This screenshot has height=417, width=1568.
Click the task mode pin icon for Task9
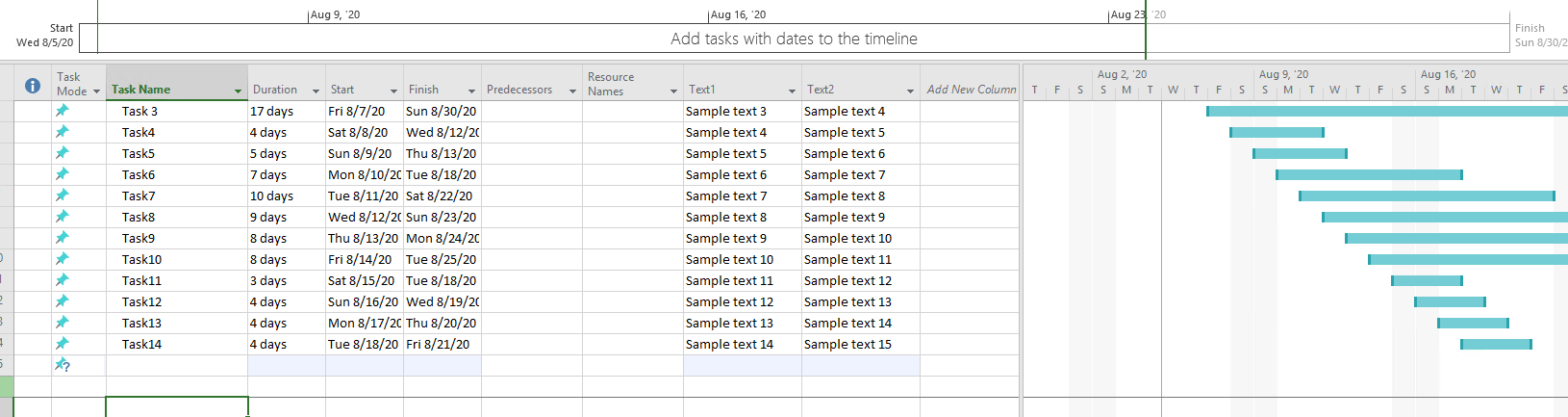63,238
